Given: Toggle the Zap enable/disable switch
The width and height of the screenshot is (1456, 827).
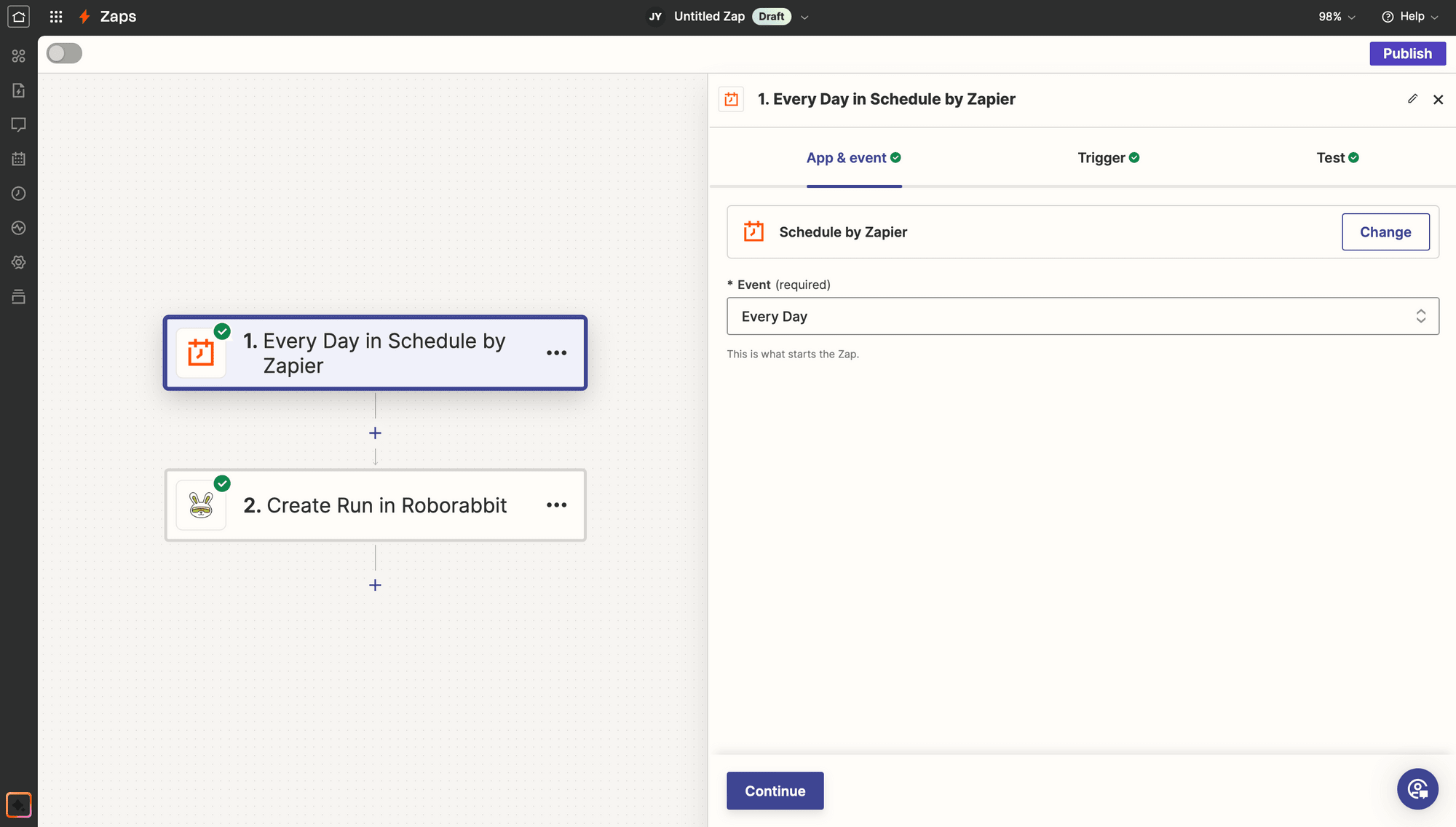Looking at the screenshot, I should [x=65, y=53].
